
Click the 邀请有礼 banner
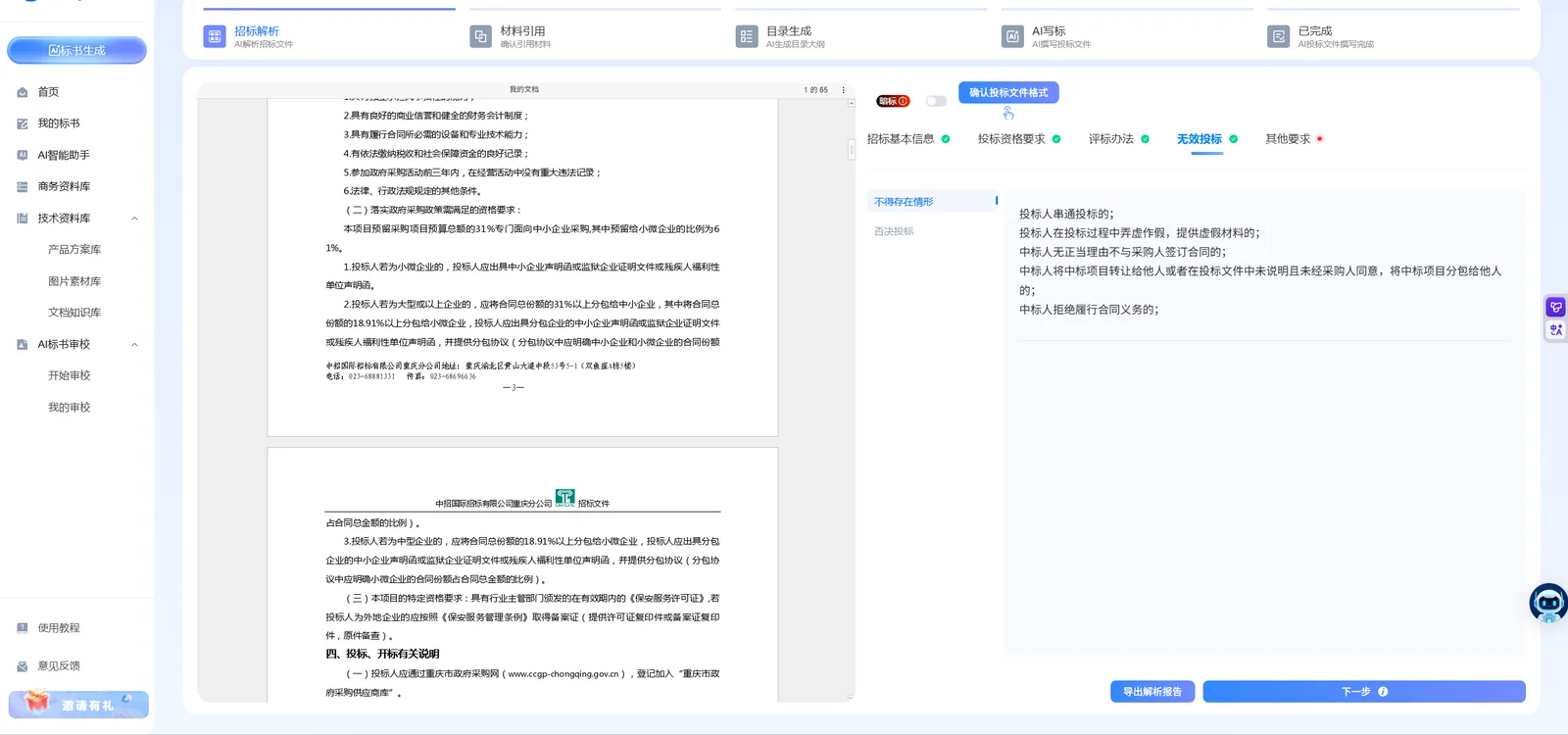[78, 705]
